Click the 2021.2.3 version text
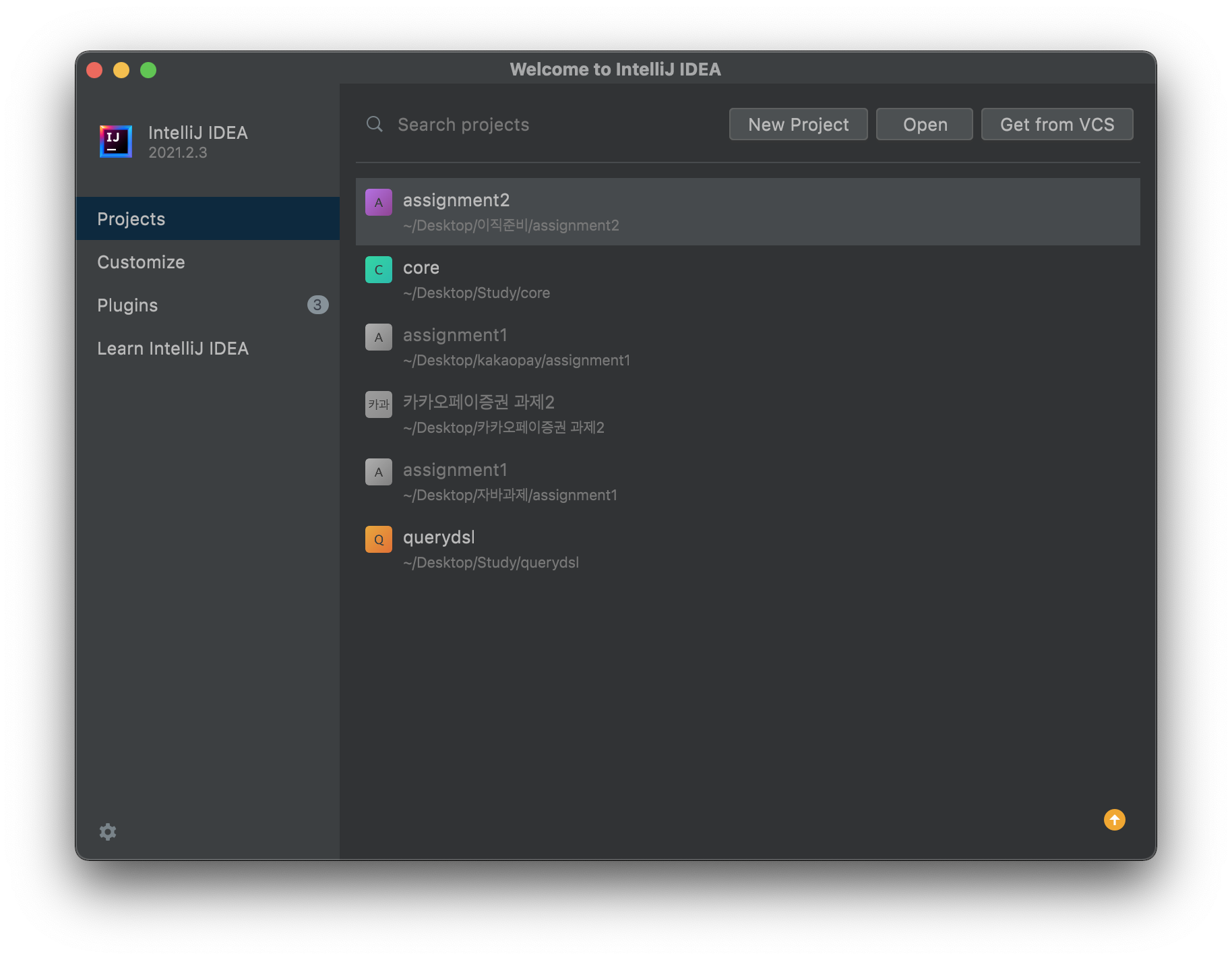1232x960 pixels. [x=178, y=152]
